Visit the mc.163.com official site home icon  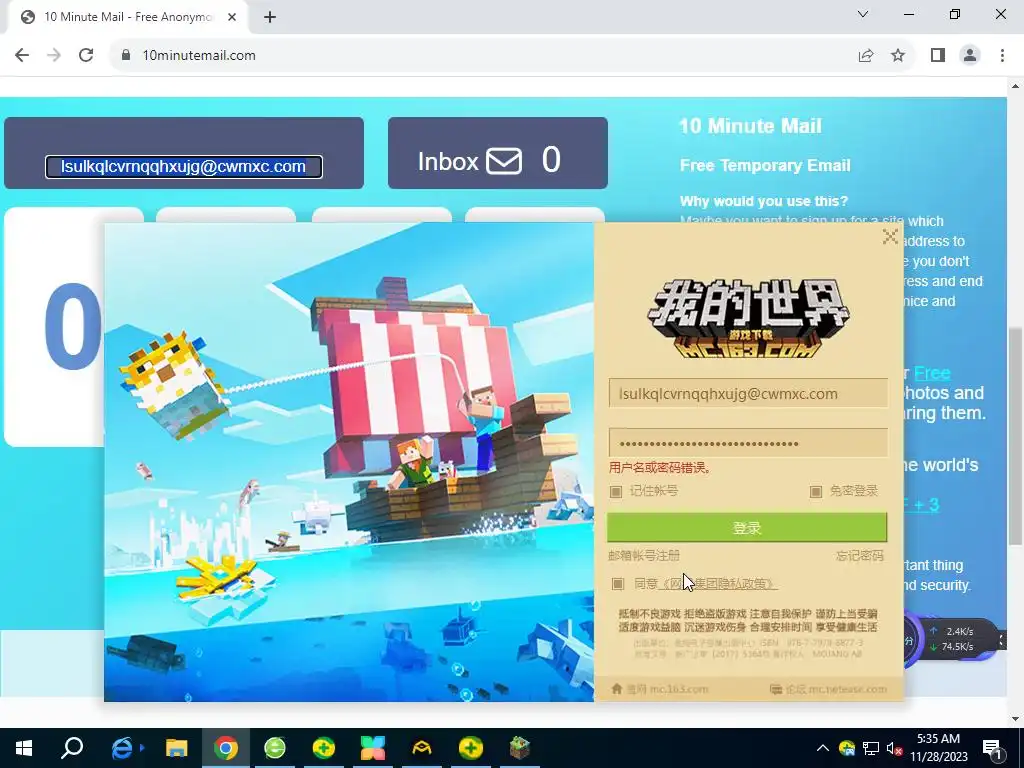[x=616, y=689]
